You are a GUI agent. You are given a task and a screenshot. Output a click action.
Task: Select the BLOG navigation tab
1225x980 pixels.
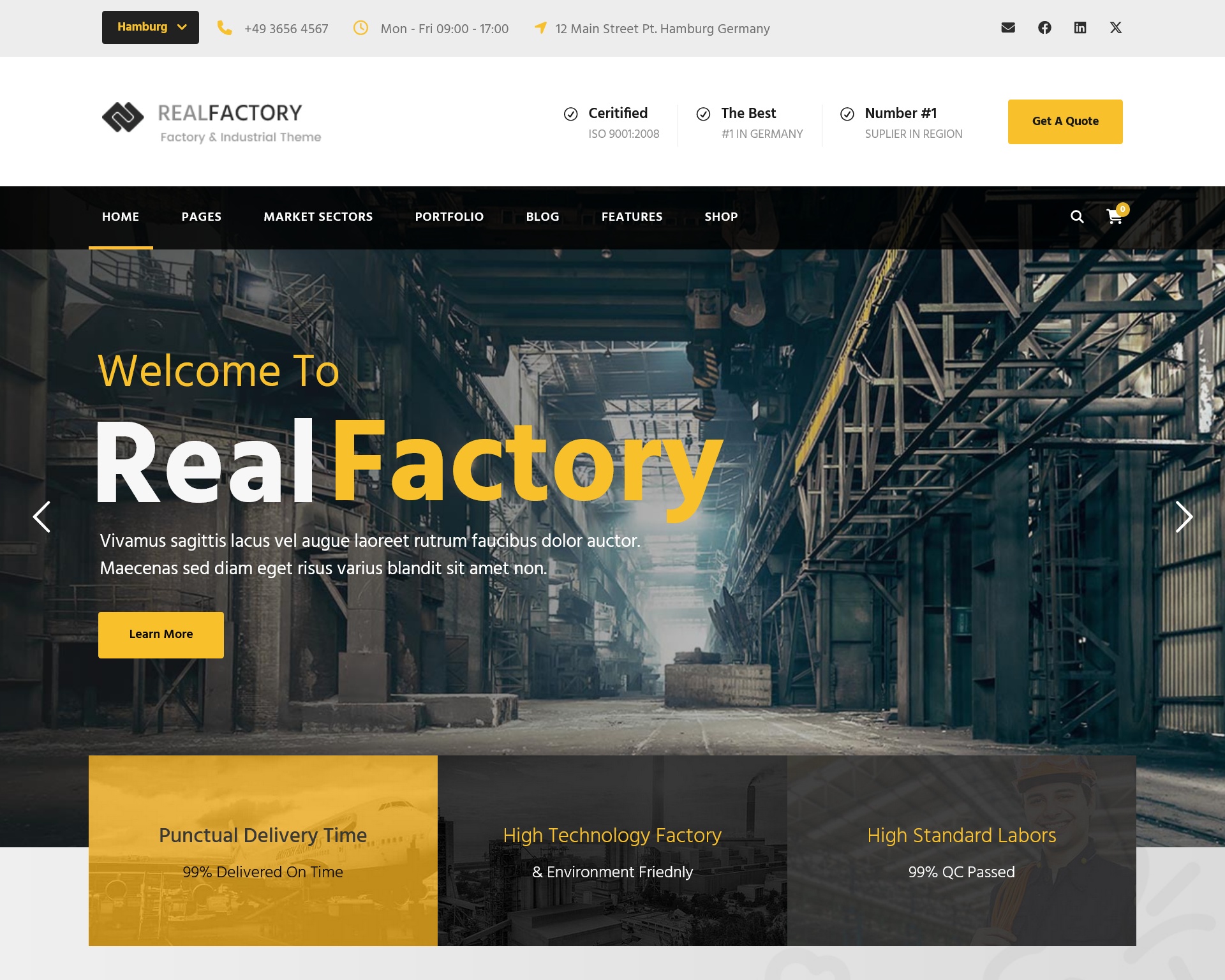542,217
